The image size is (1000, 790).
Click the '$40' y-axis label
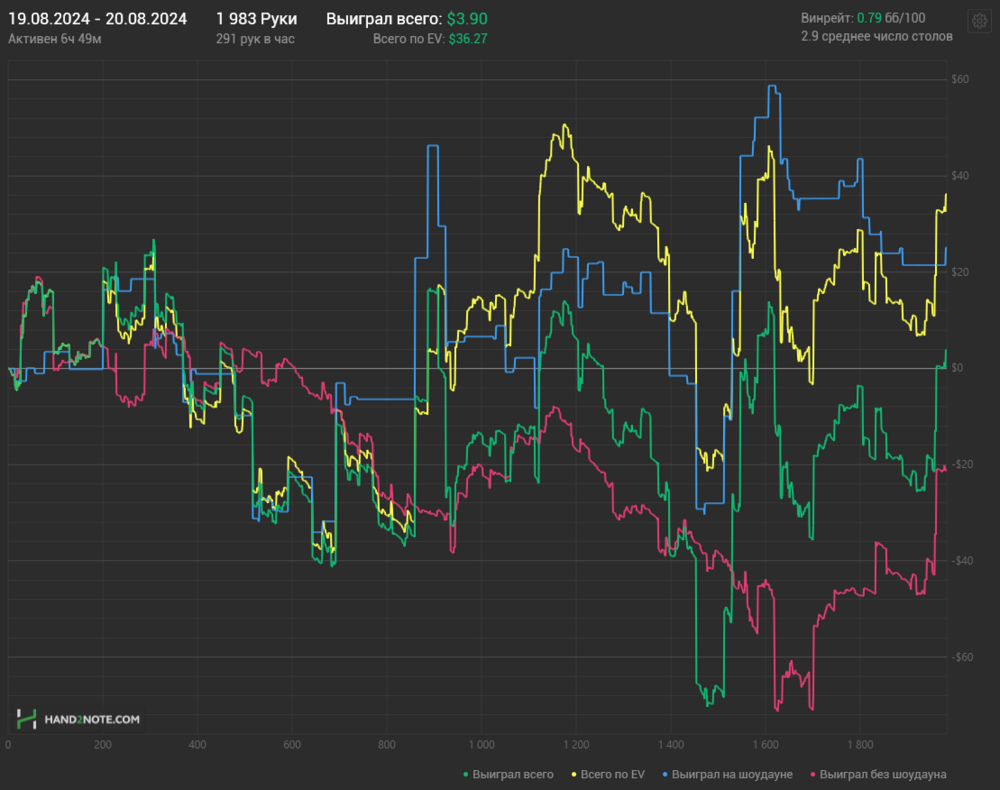pyautogui.click(x=960, y=175)
